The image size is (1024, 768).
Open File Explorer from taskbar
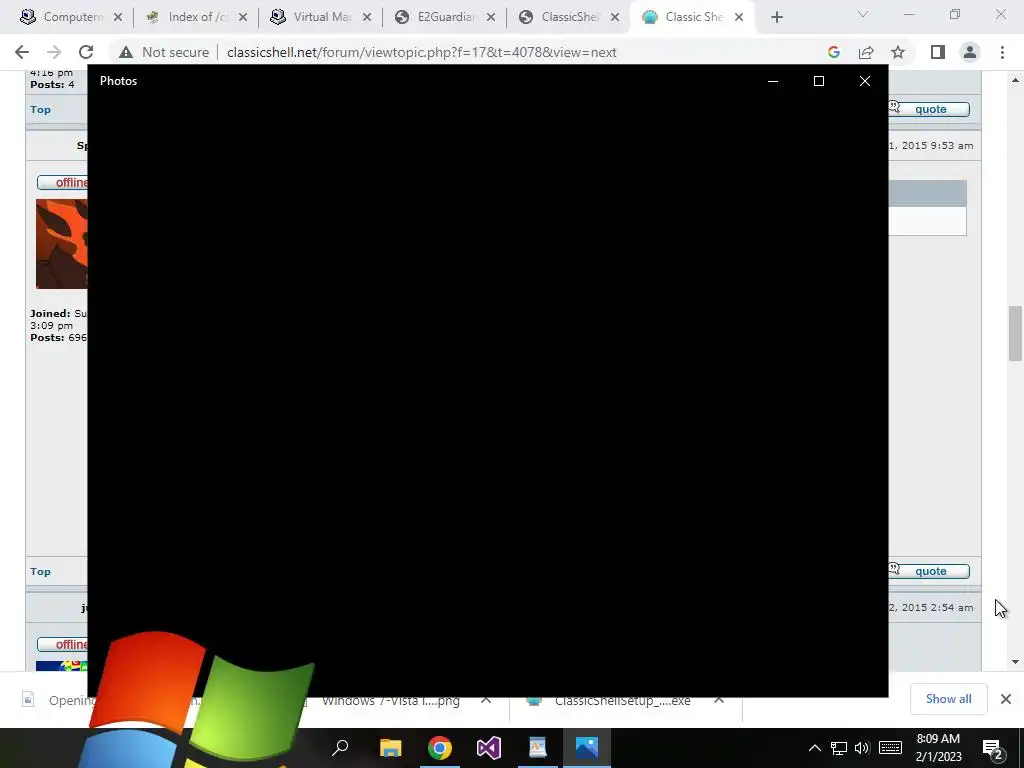[391, 748]
